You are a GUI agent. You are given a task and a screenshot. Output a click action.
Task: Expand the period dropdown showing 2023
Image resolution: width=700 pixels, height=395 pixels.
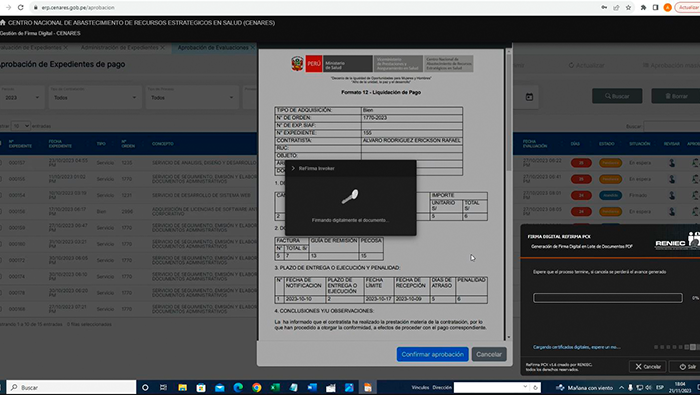point(22,97)
